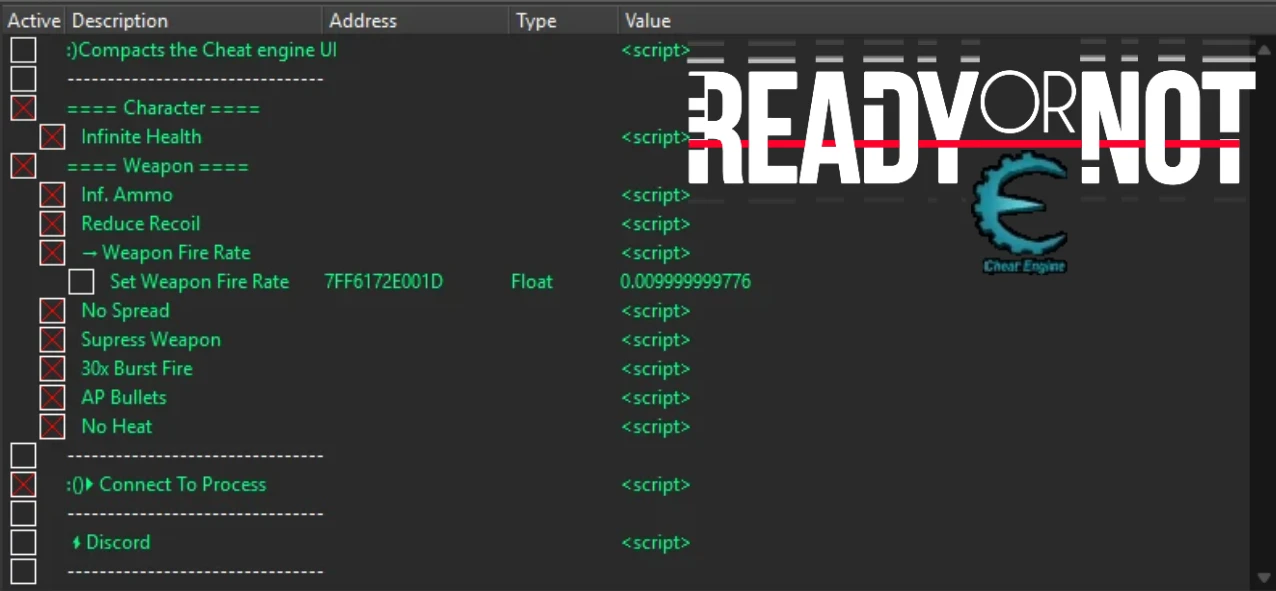
Task: Click the <script> value of Reduce Recoil
Action: [x=655, y=224]
